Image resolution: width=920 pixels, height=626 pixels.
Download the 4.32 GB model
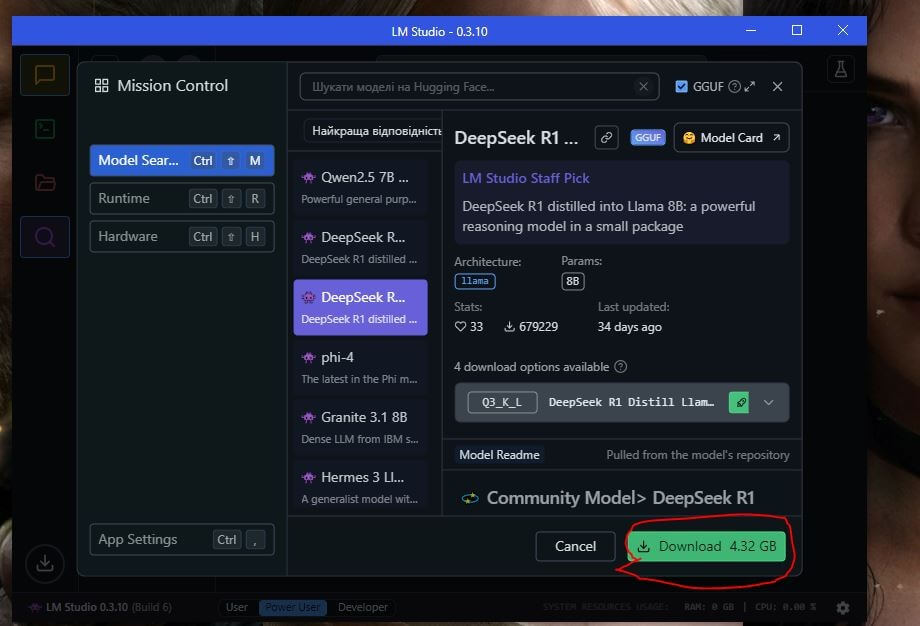coord(706,546)
